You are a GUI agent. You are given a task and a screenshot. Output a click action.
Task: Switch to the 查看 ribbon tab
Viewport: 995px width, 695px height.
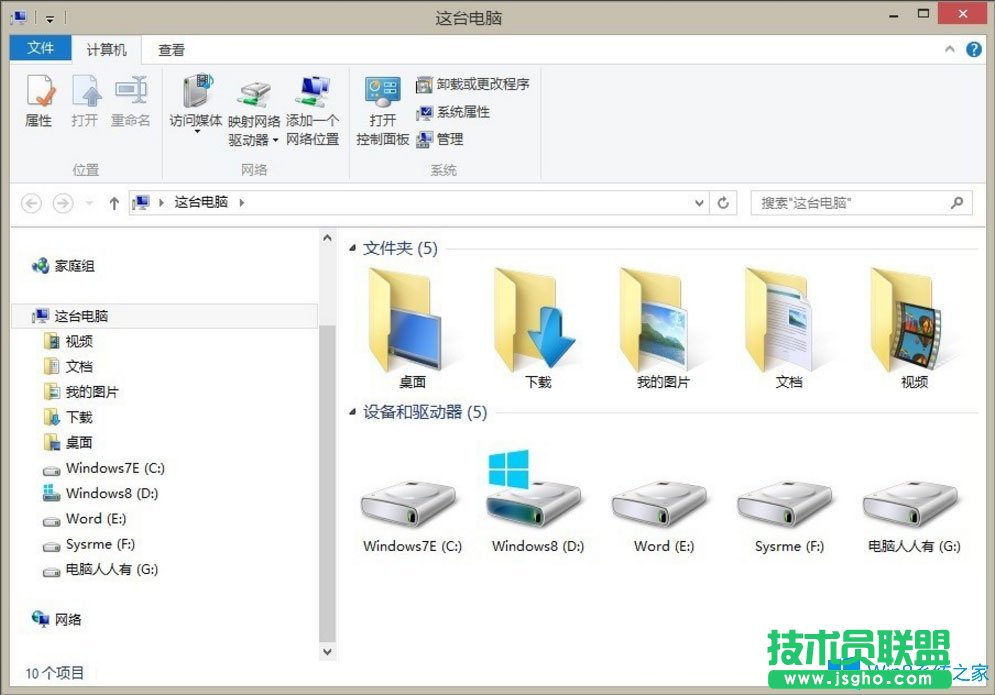[x=170, y=48]
